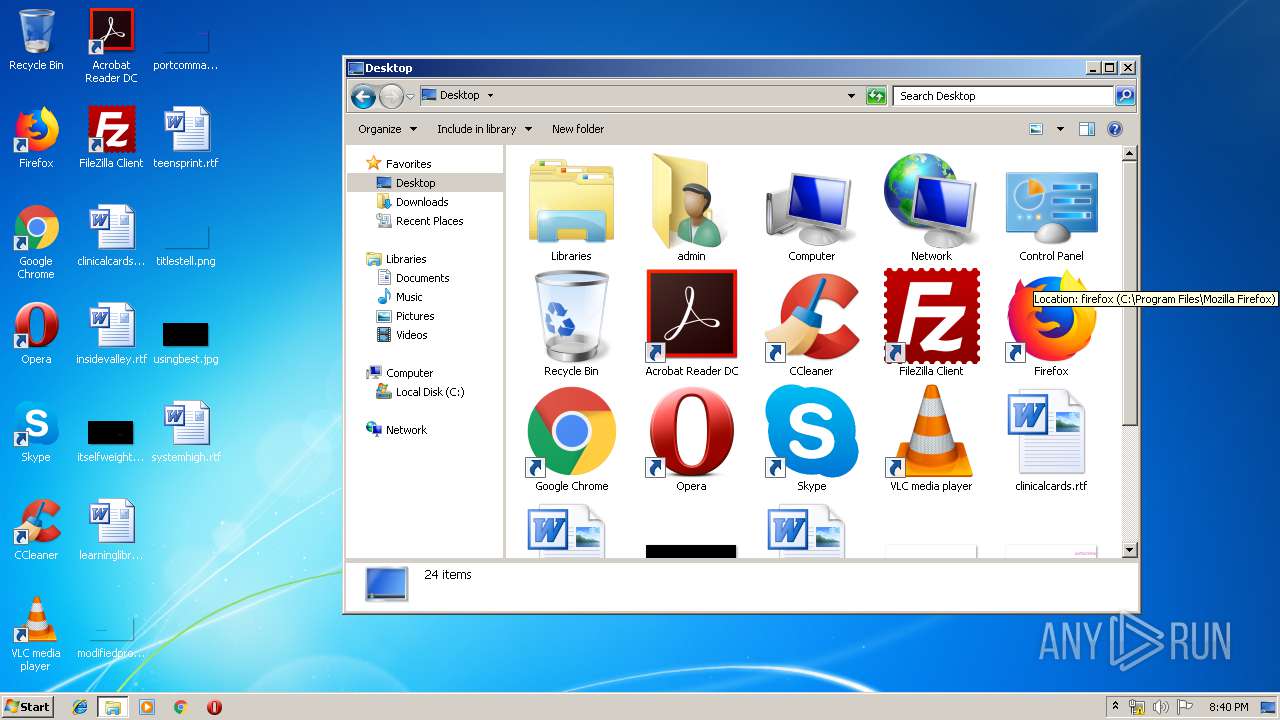Open Downloads in navigation pane
Screen dimensions: 1280x720
(x=421, y=202)
